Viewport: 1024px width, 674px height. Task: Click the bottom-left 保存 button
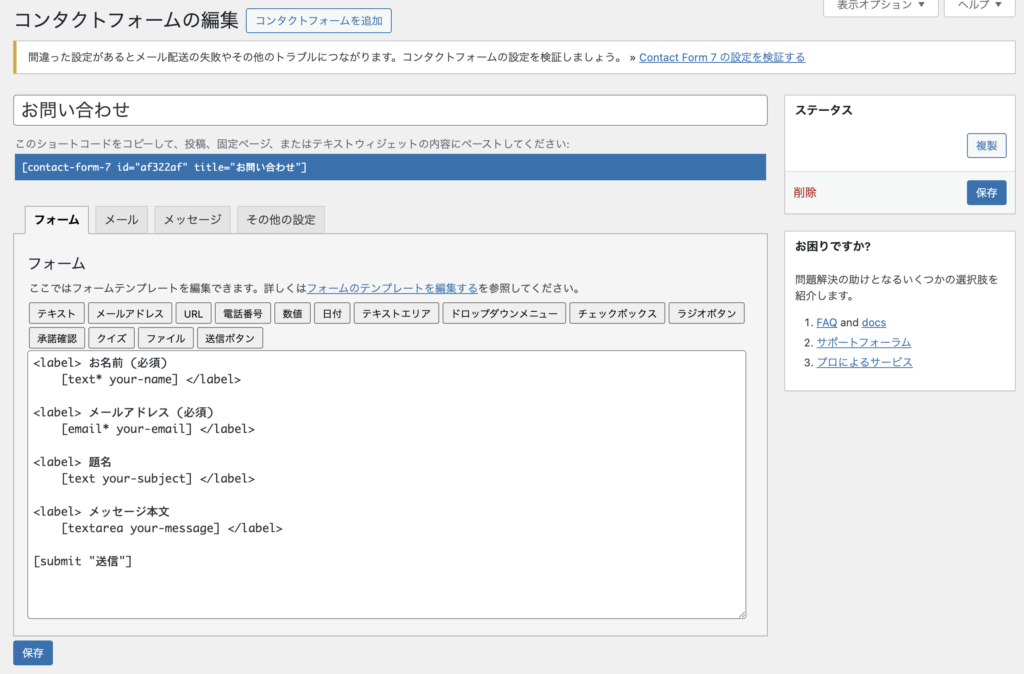[x=33, y=653]
